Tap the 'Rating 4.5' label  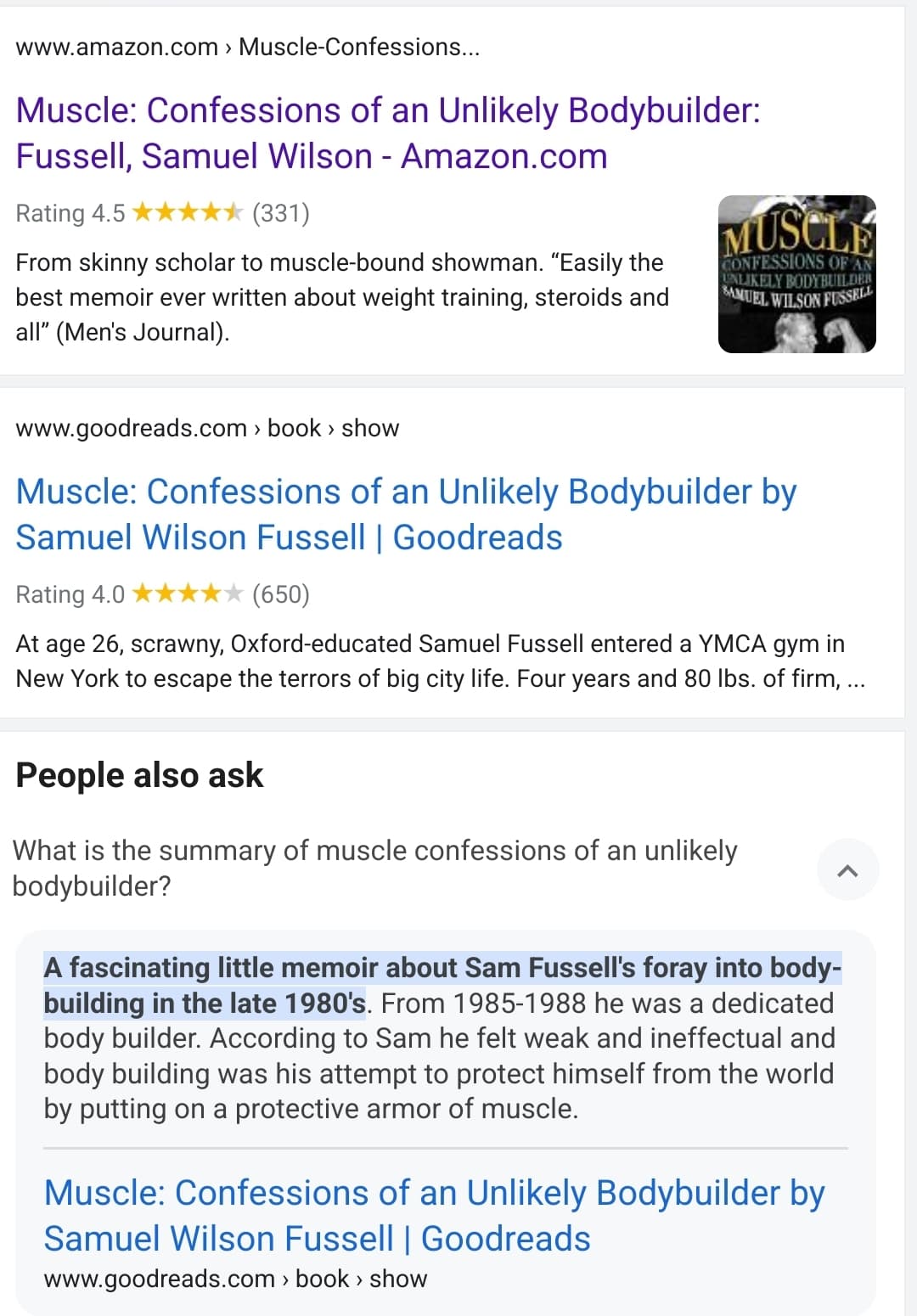[70, 212]
